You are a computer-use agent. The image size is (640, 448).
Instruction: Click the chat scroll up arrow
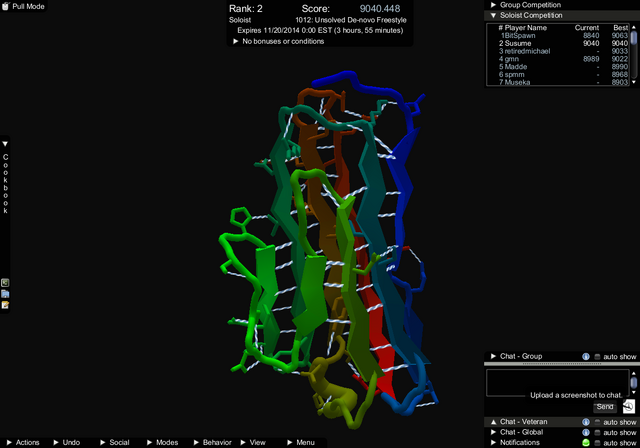coord(633,373)
